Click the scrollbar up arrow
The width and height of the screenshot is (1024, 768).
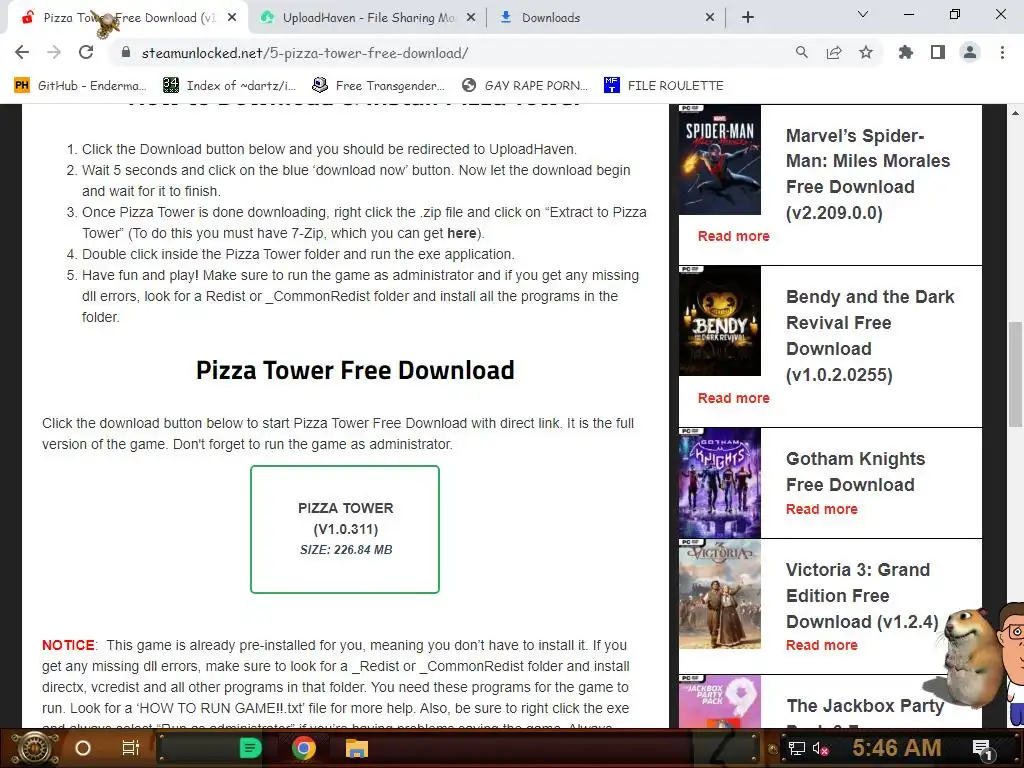click(1015, 113)
